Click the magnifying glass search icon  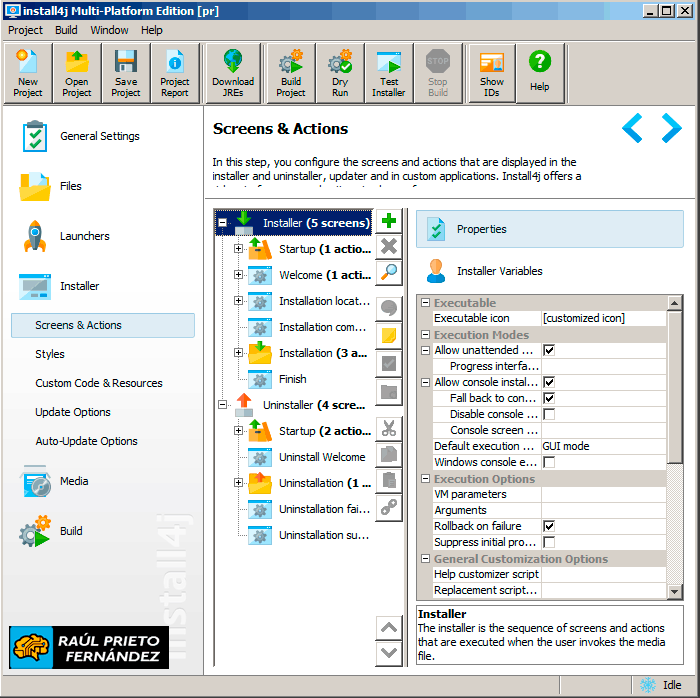pos(389,272)
